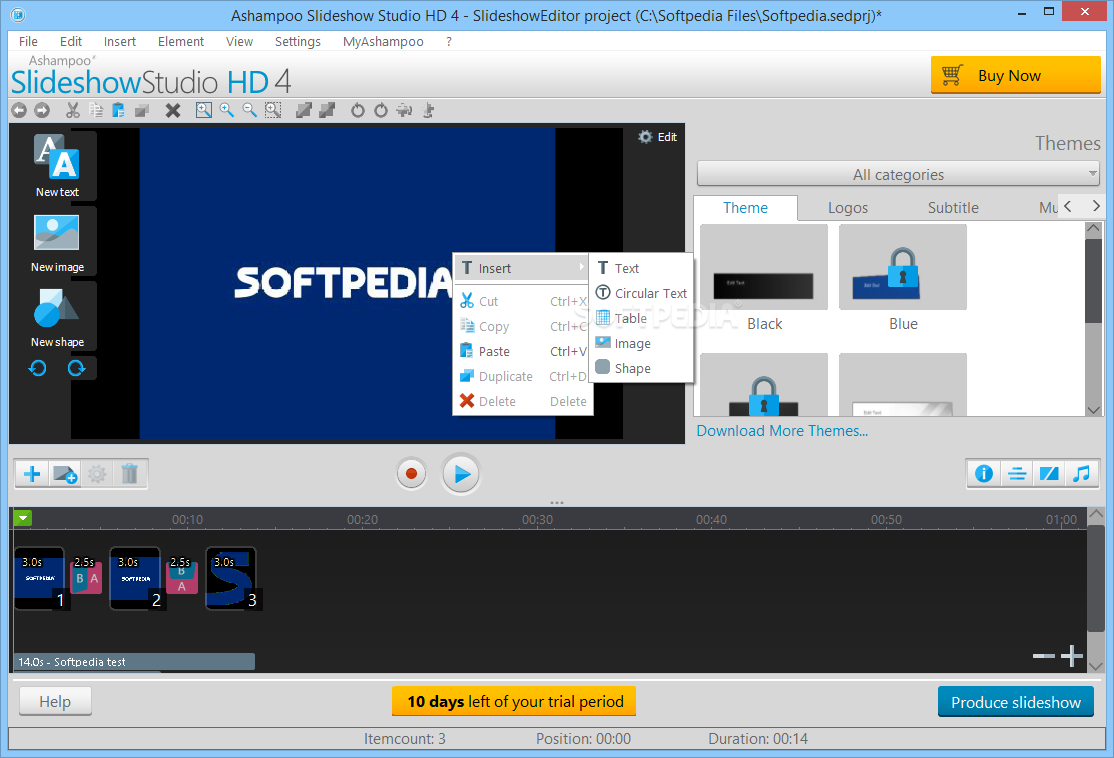The width and height of the screenshot is (1114, 758).
Task: Click the Produce slideshow button
Action: click(x=1015, y=702)
